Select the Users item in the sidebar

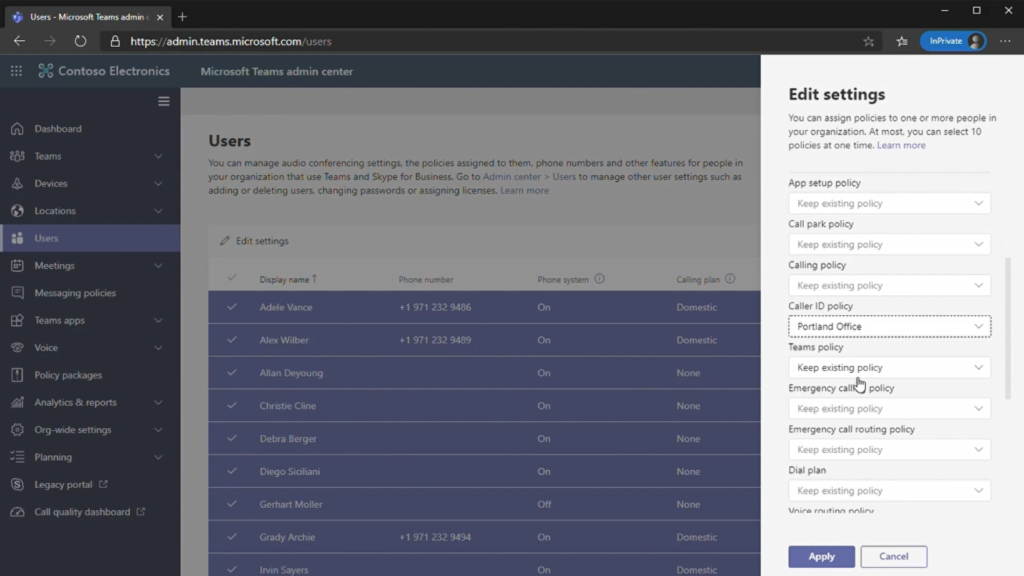[x=90, y=238]
